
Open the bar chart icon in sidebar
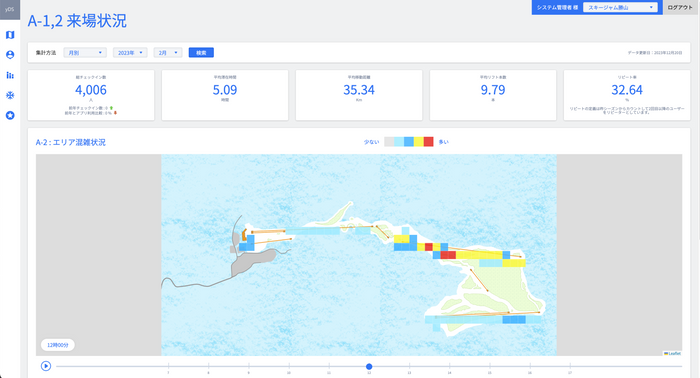(10, 75)
